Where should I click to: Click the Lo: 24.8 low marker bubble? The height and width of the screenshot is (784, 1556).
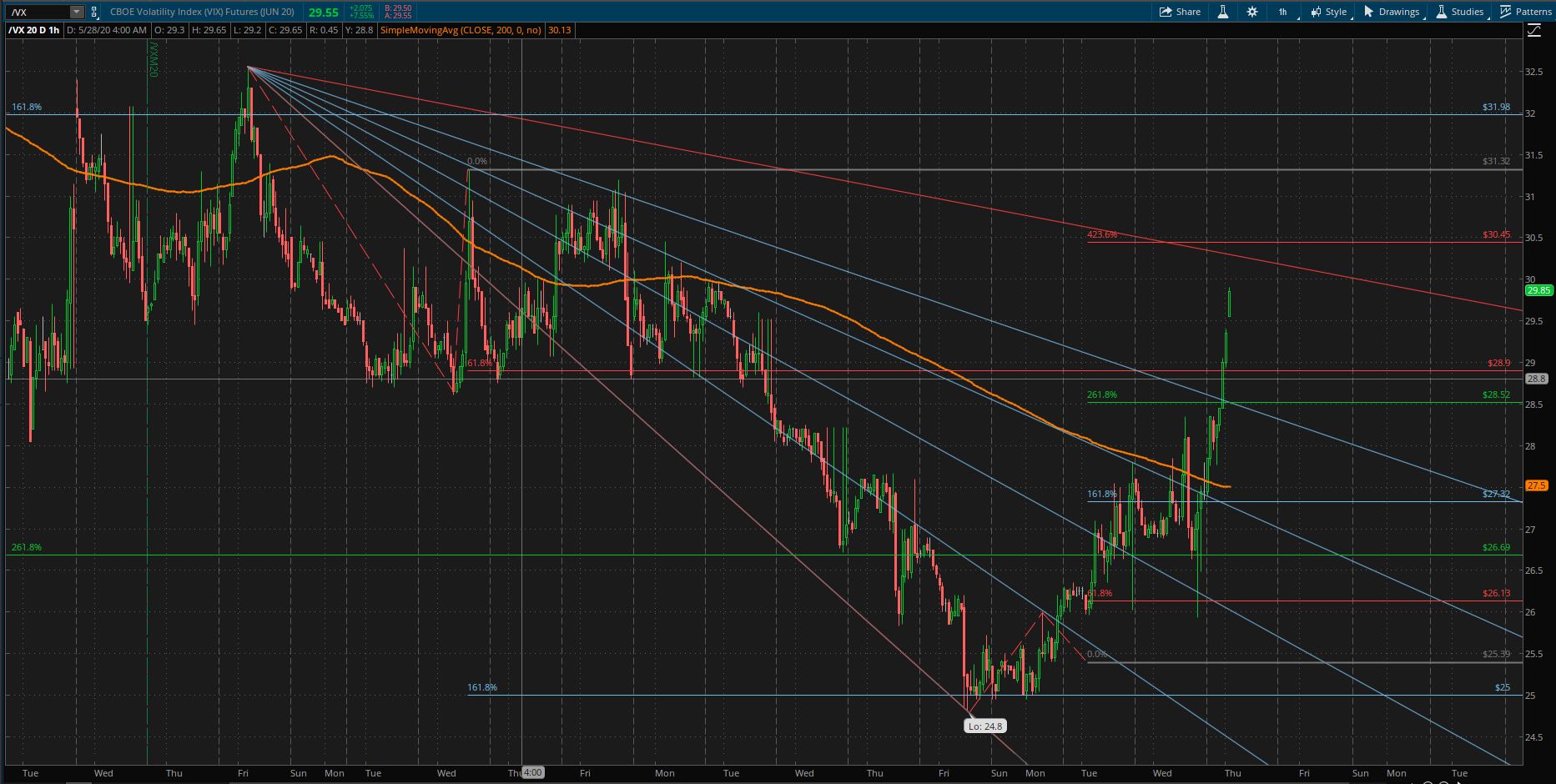[984, 726]
